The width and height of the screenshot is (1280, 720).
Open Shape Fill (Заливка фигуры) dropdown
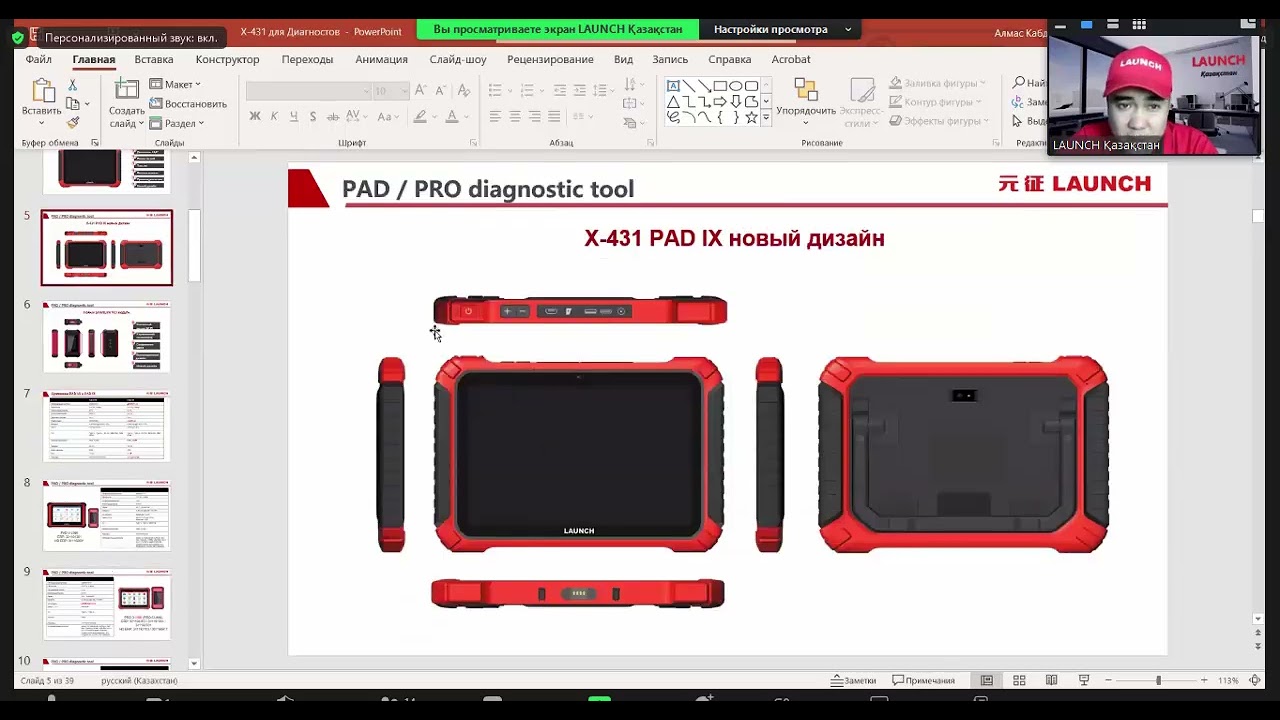point(936,83)
